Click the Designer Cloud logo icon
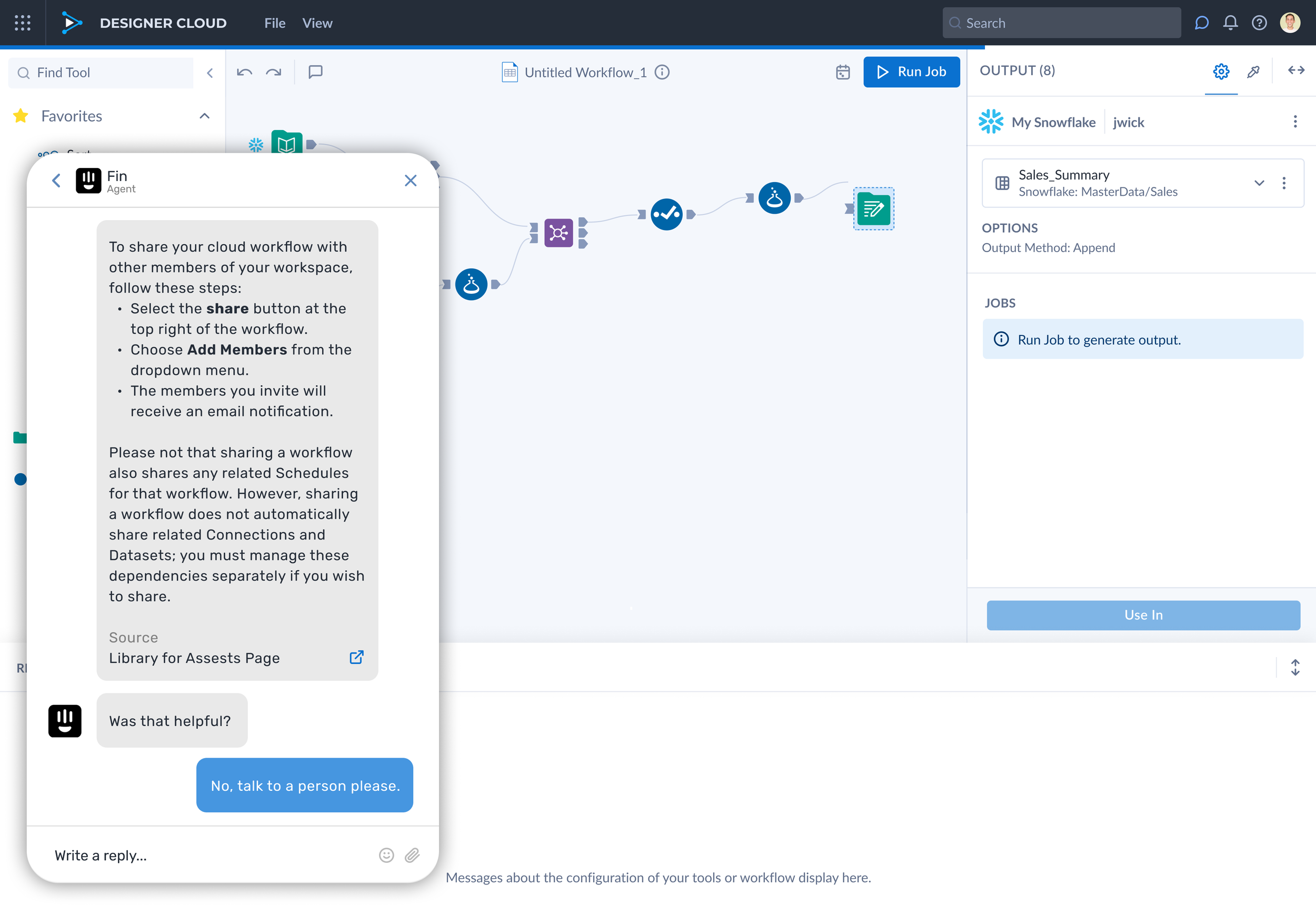 pos(72,23)
